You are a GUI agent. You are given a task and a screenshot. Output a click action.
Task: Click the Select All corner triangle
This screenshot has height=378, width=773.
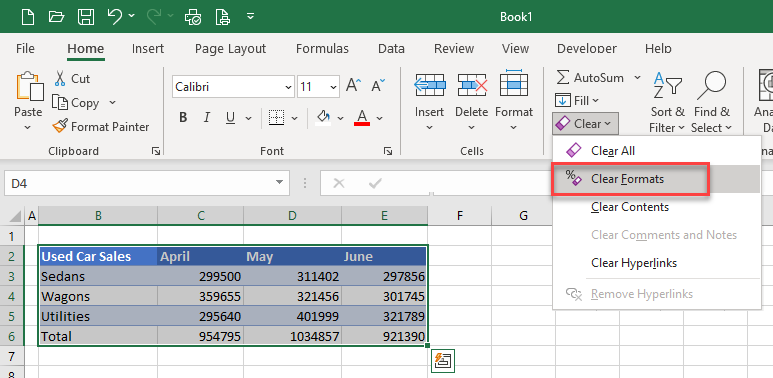[x=15, y=216]
